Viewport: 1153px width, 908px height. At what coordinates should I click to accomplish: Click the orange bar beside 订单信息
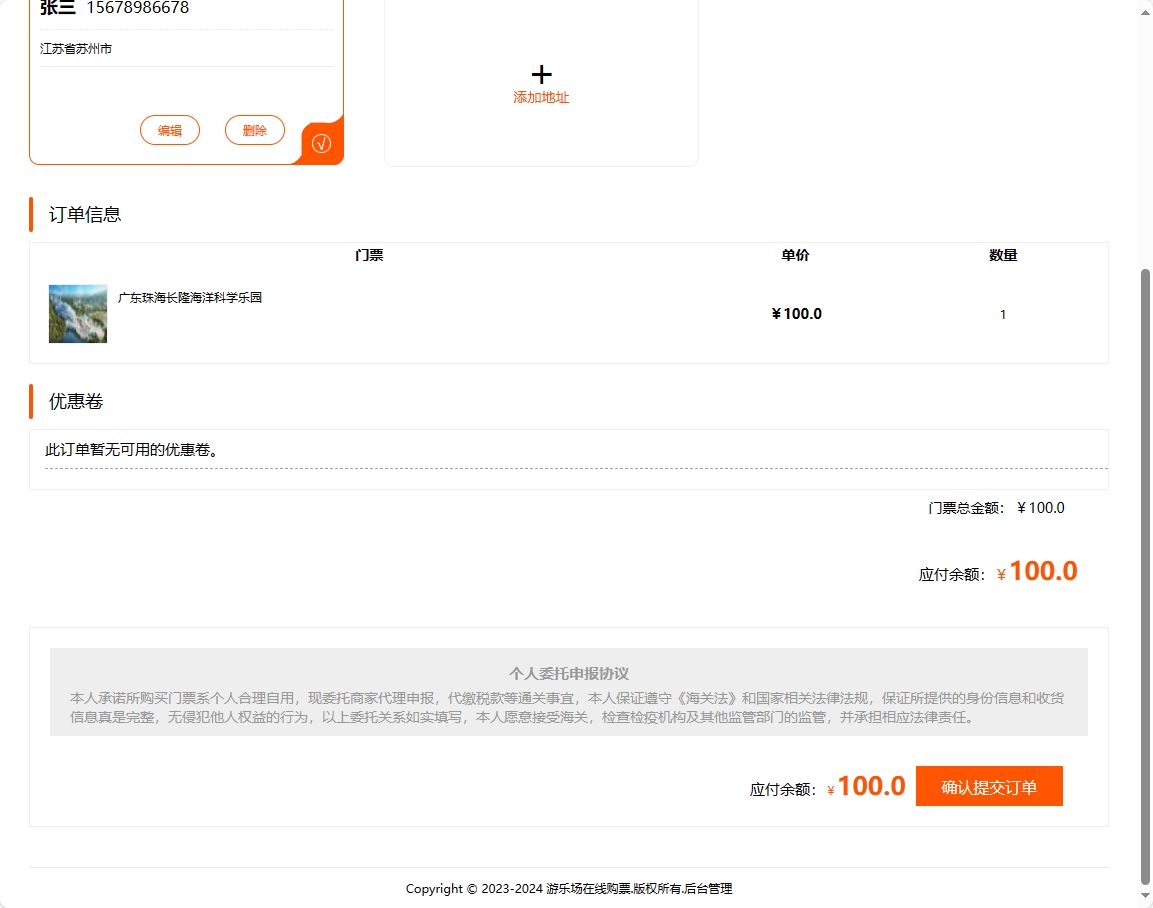click(x=31, y=213)
